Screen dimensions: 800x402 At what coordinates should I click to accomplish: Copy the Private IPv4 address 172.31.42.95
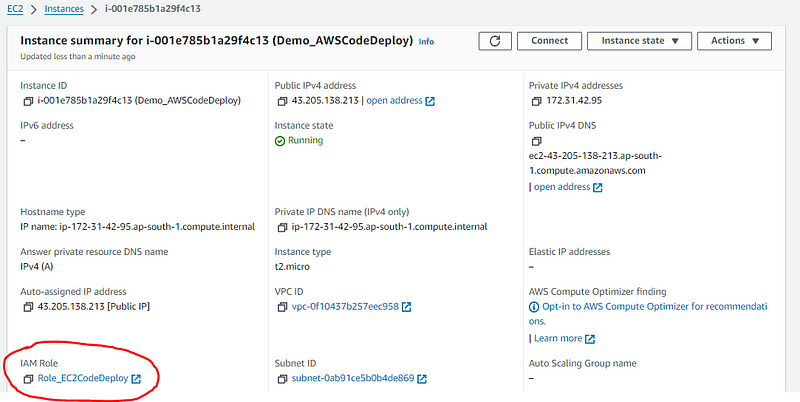coord(536,101)
